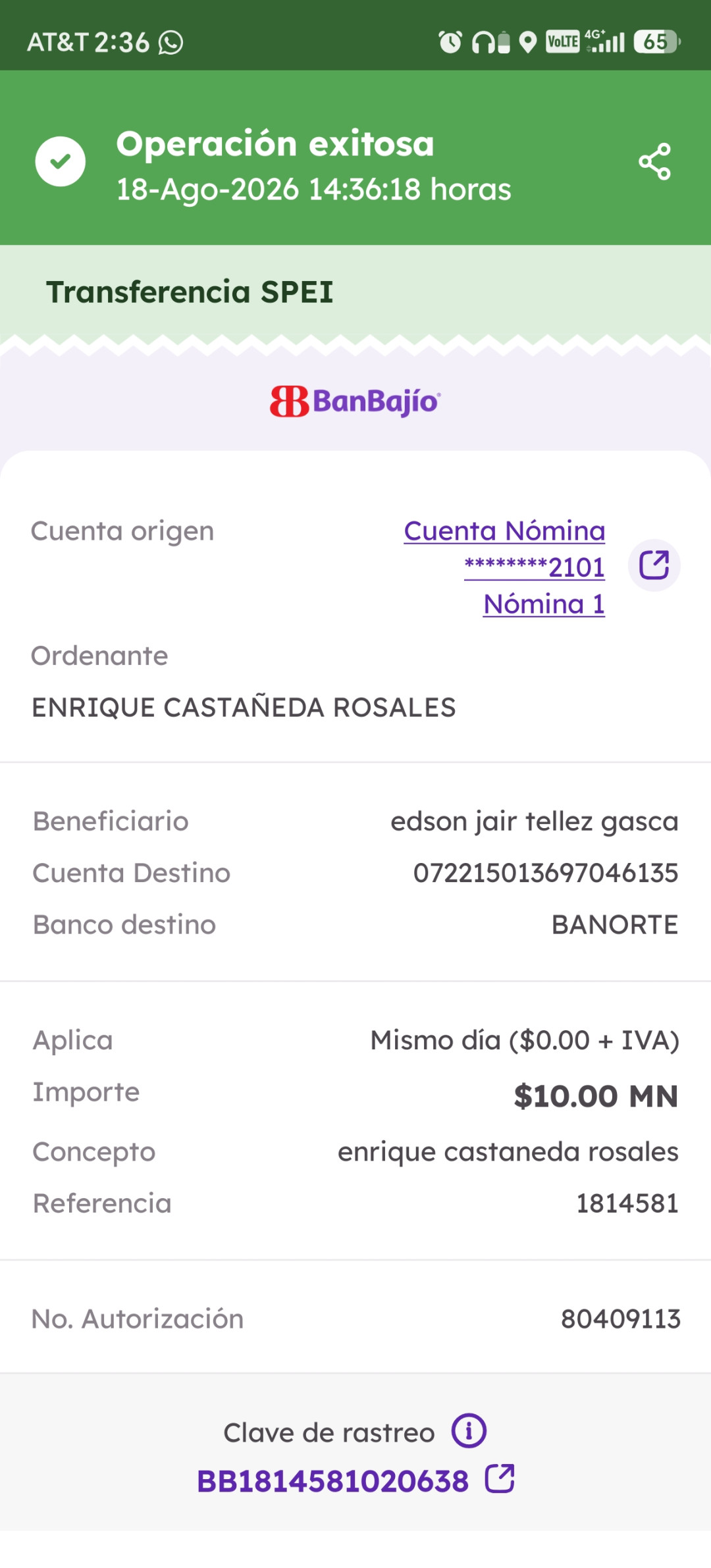711x1568 pixels.
Task: Tap the masked account number ending in 2101
Action: click(535, 567)
